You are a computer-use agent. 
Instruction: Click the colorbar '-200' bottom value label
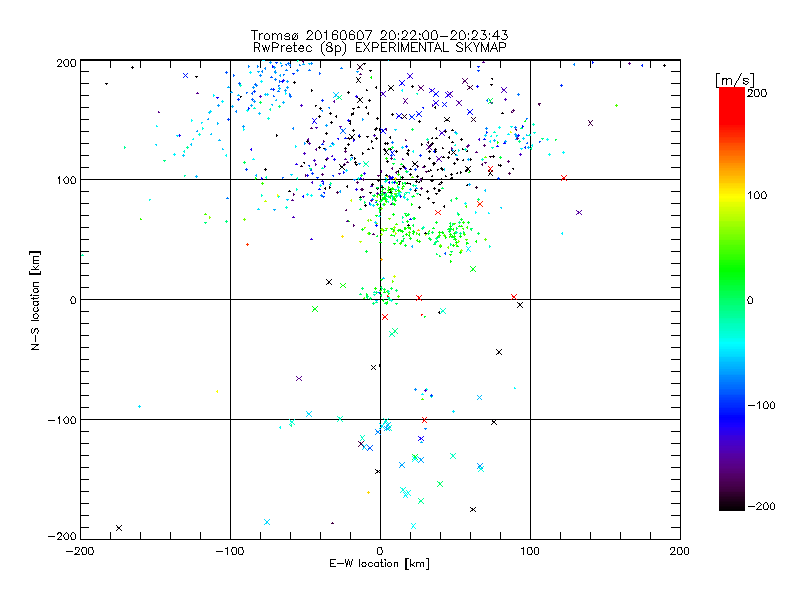[761, 506]
